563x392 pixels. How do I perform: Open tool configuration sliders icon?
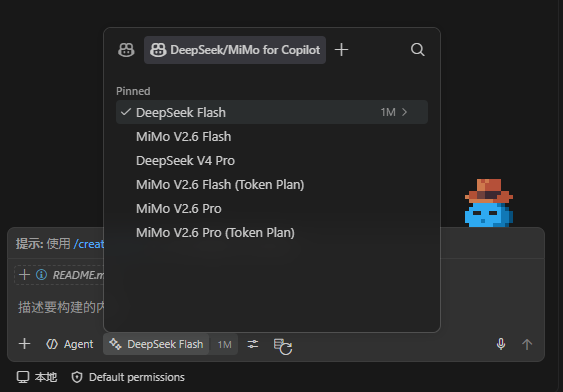(253, 344)
